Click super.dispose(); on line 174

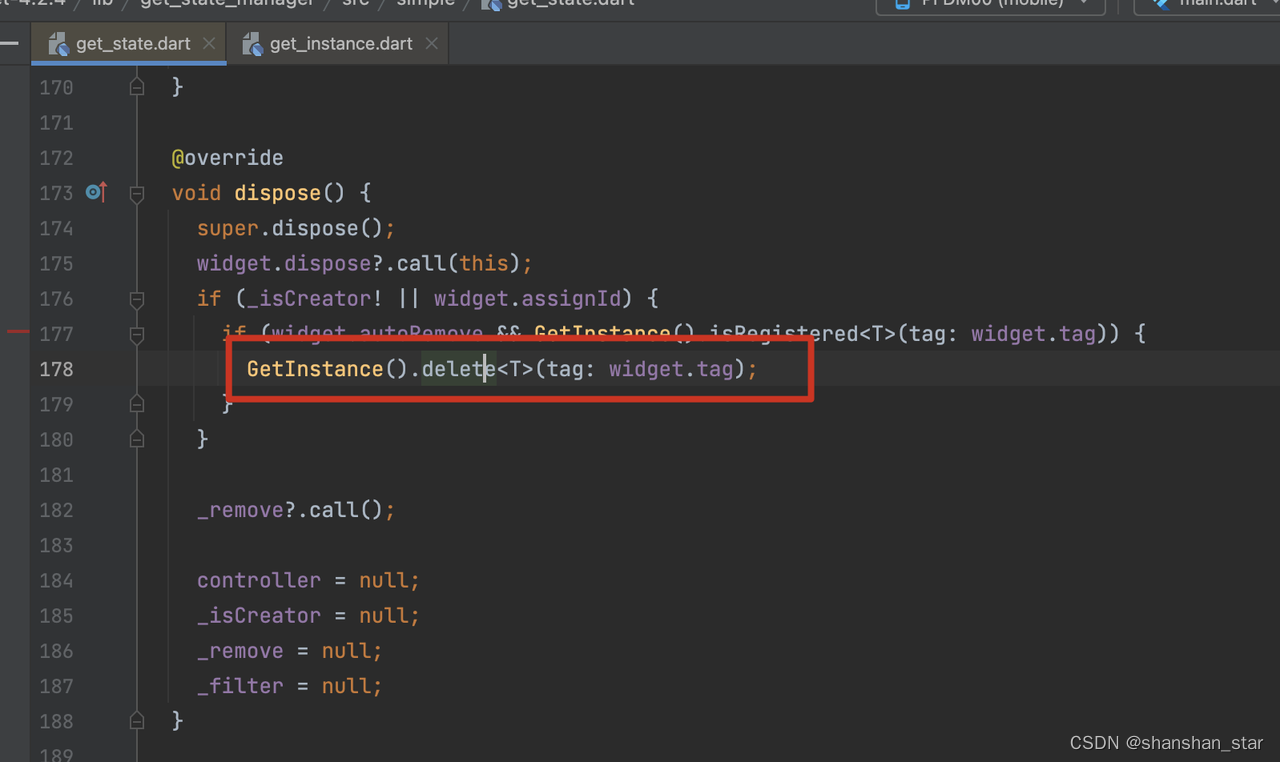pos(296,228)
